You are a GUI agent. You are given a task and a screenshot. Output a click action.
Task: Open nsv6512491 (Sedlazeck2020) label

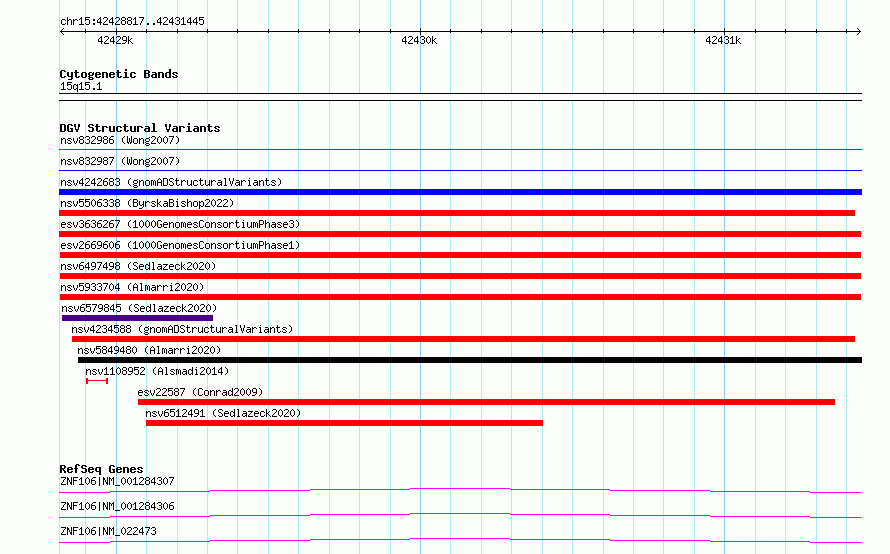pyautogui.click(x=223, y=413)
